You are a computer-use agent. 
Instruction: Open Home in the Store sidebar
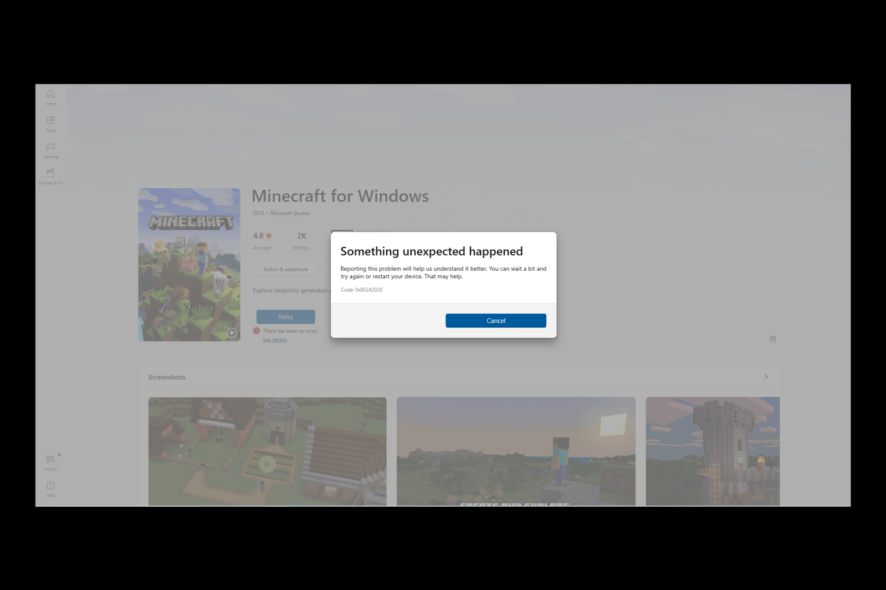click(50, 95)
